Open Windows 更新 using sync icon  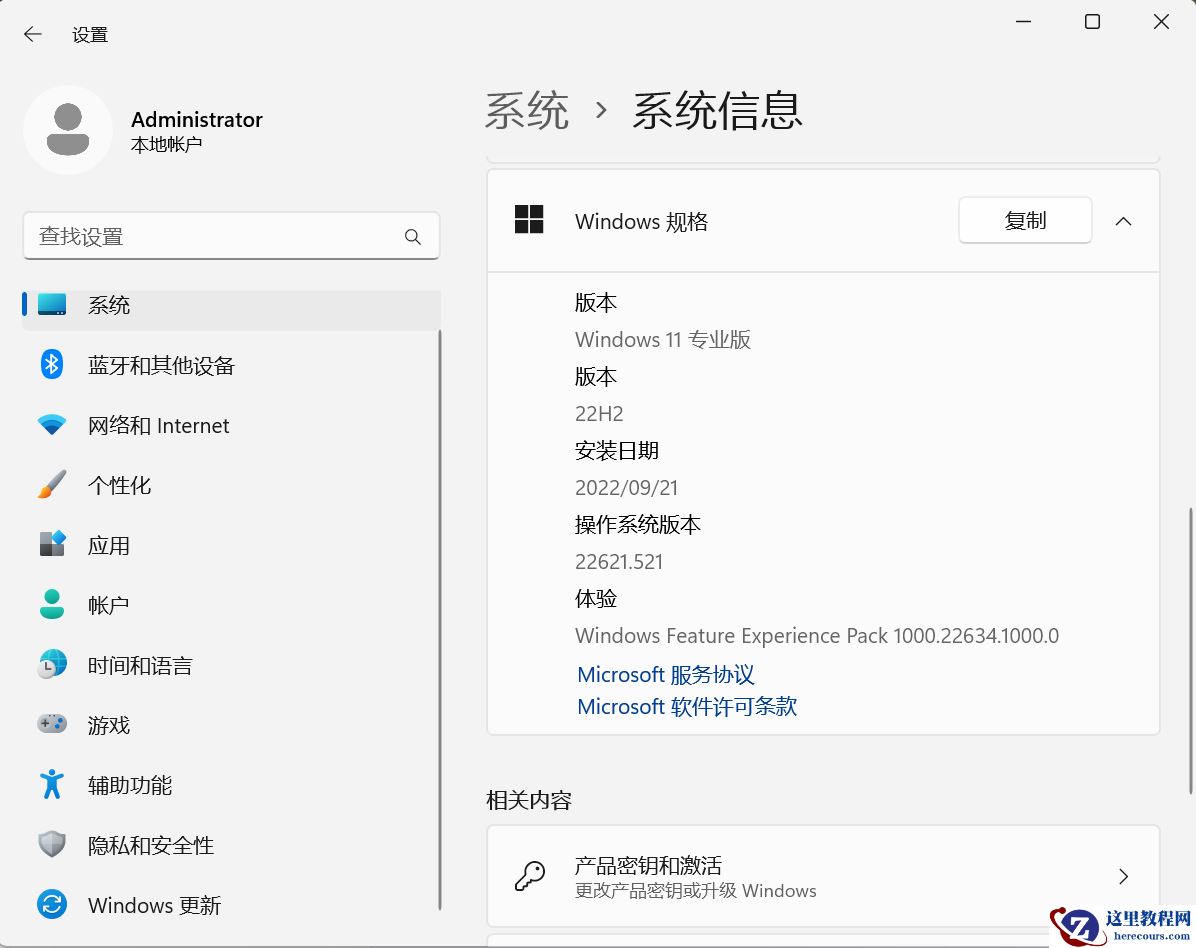pyautogui.click(x=51, y=904)
